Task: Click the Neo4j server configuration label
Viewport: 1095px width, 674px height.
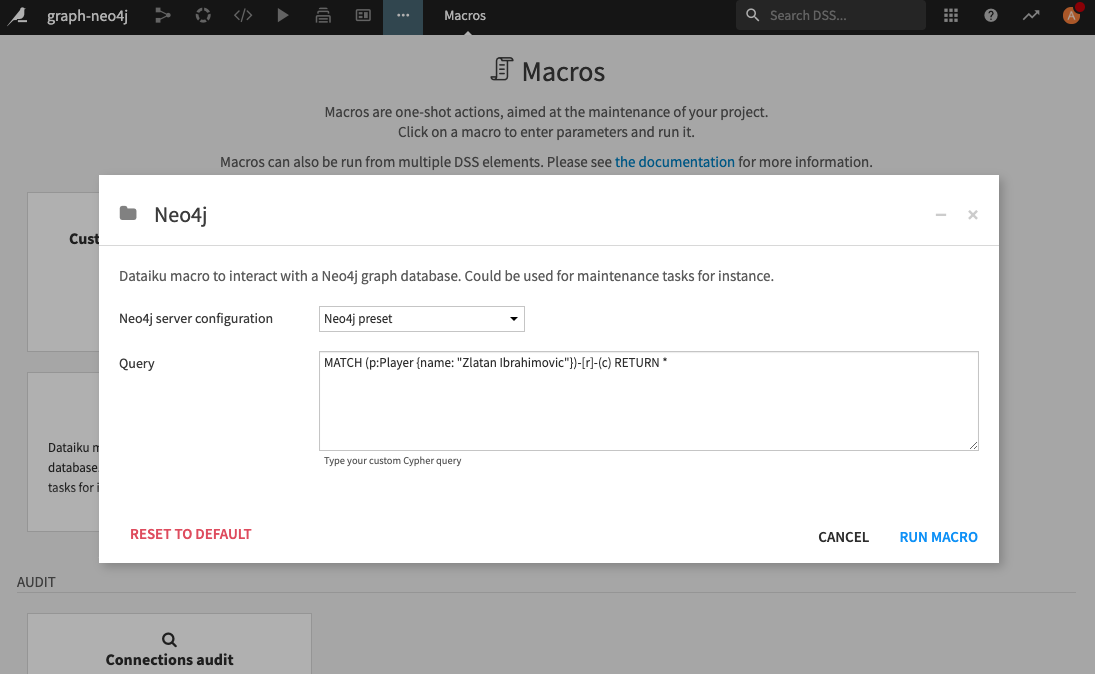Action: tap(196, 318)
